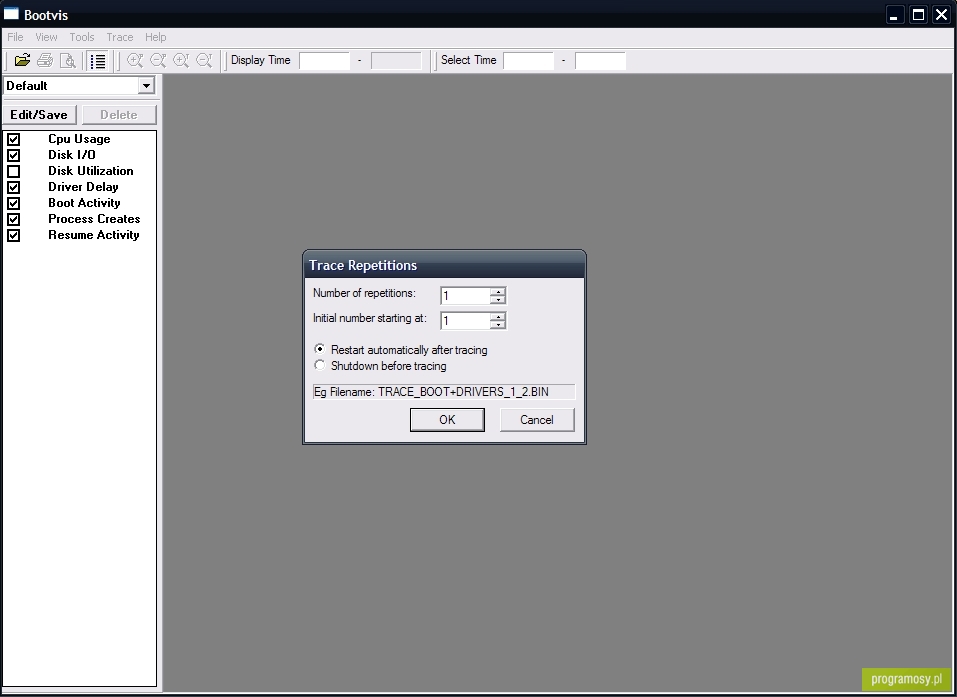Toggle the Driver Delay checkbox
Viewport: 957px width, 697px height.
(x=13, y=187)
